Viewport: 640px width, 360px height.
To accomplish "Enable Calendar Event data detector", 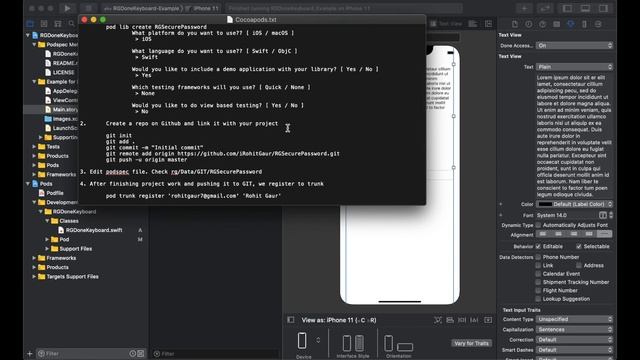I will (x=538, y=273).
